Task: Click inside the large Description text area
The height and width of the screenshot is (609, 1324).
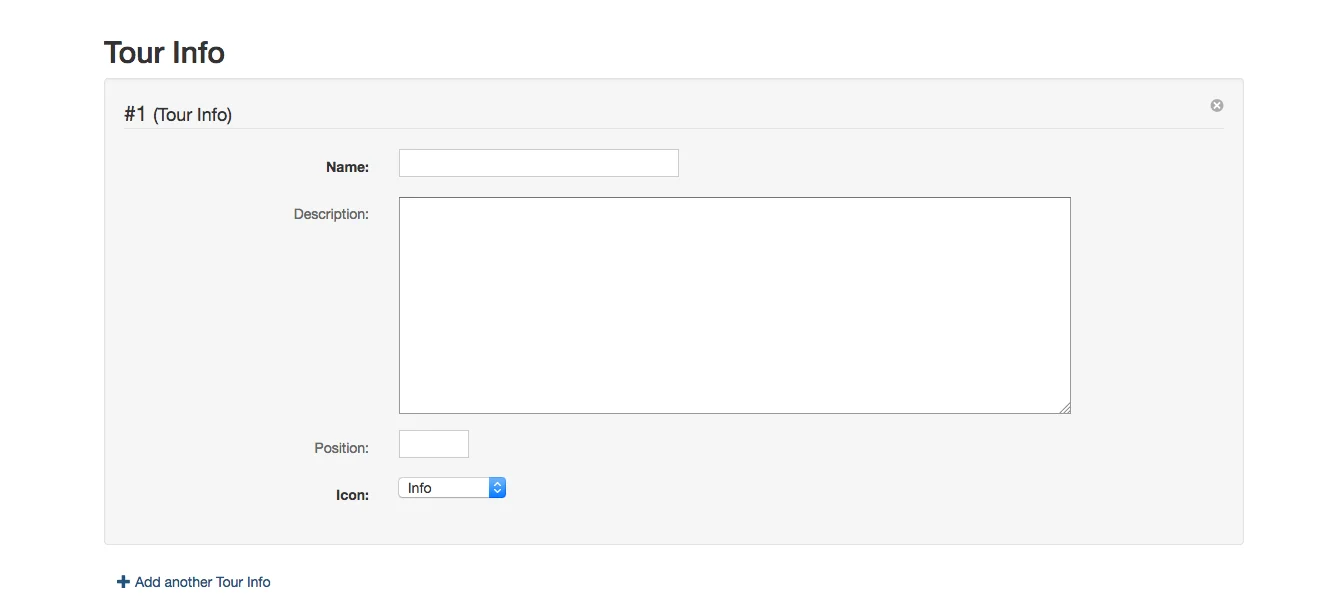Action: tap(735, 305)
